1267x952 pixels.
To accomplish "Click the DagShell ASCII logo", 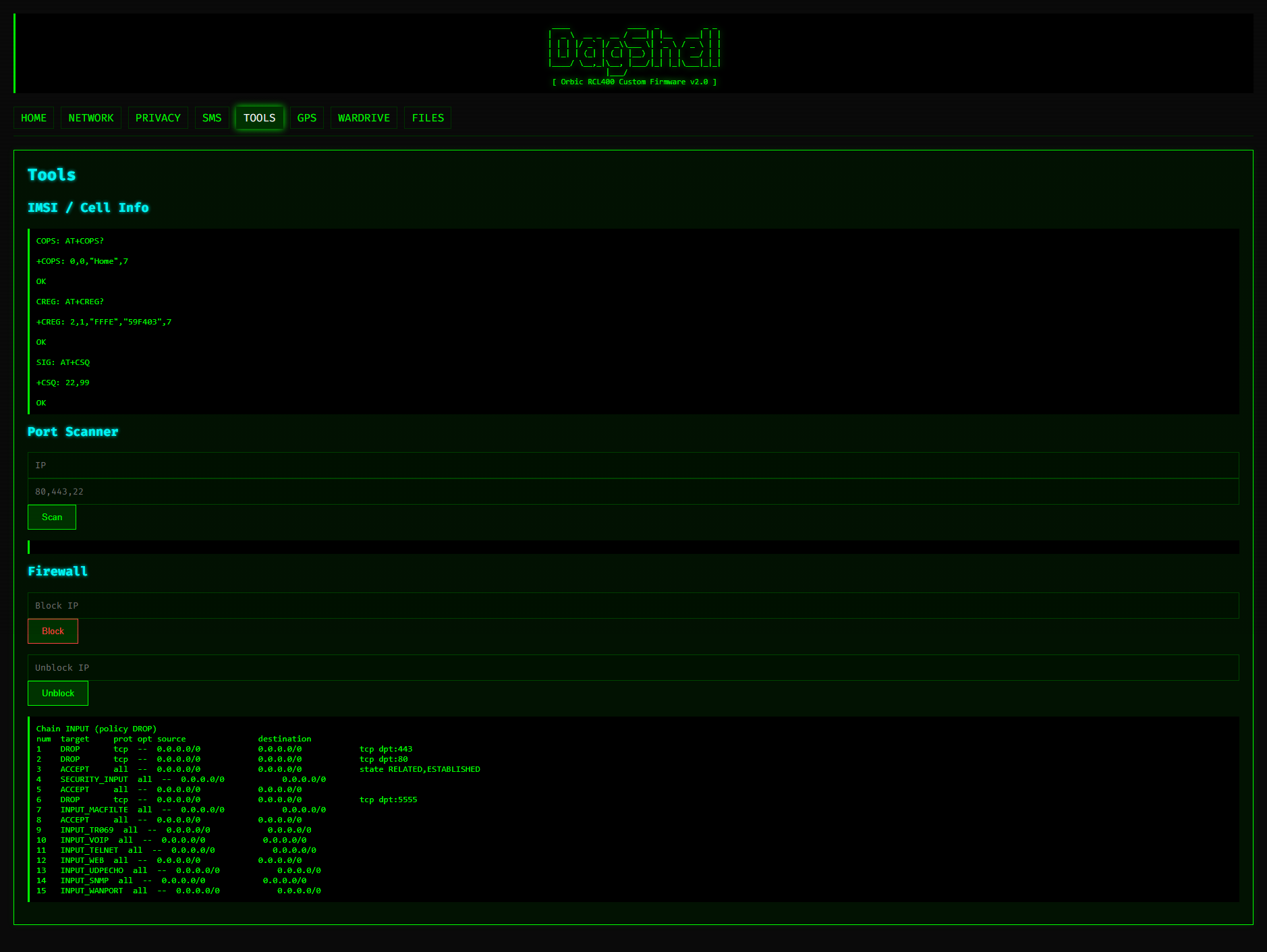I will [634, 51].
